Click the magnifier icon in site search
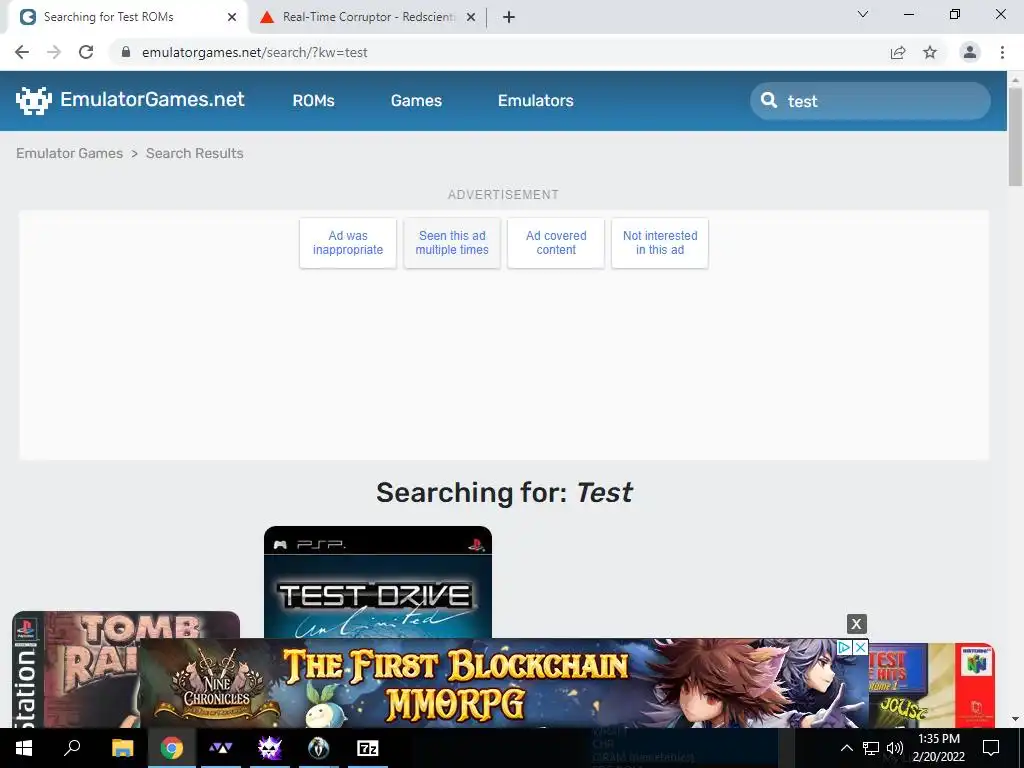Viewport: 1024px width, 768px height. [x=769, y=100]
